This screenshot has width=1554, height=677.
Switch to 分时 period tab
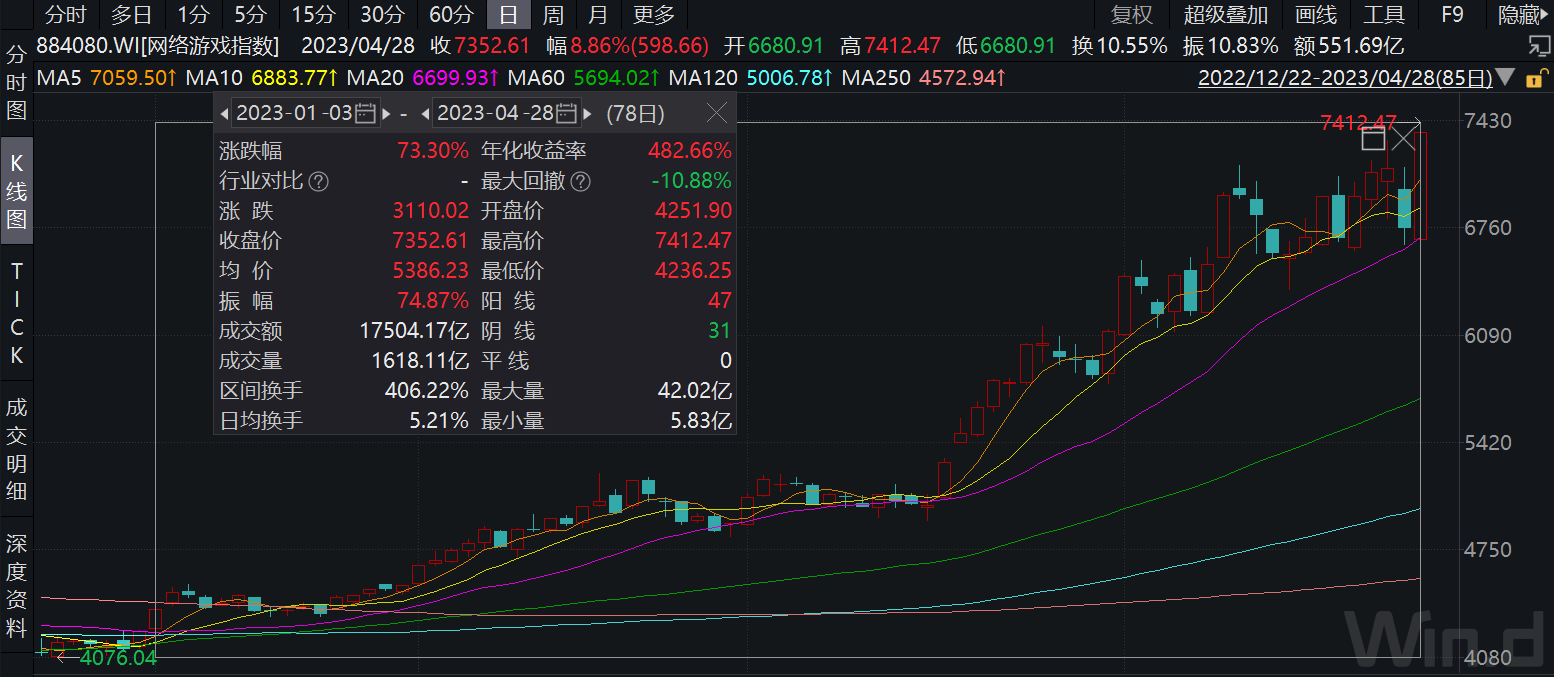[66, 14]
